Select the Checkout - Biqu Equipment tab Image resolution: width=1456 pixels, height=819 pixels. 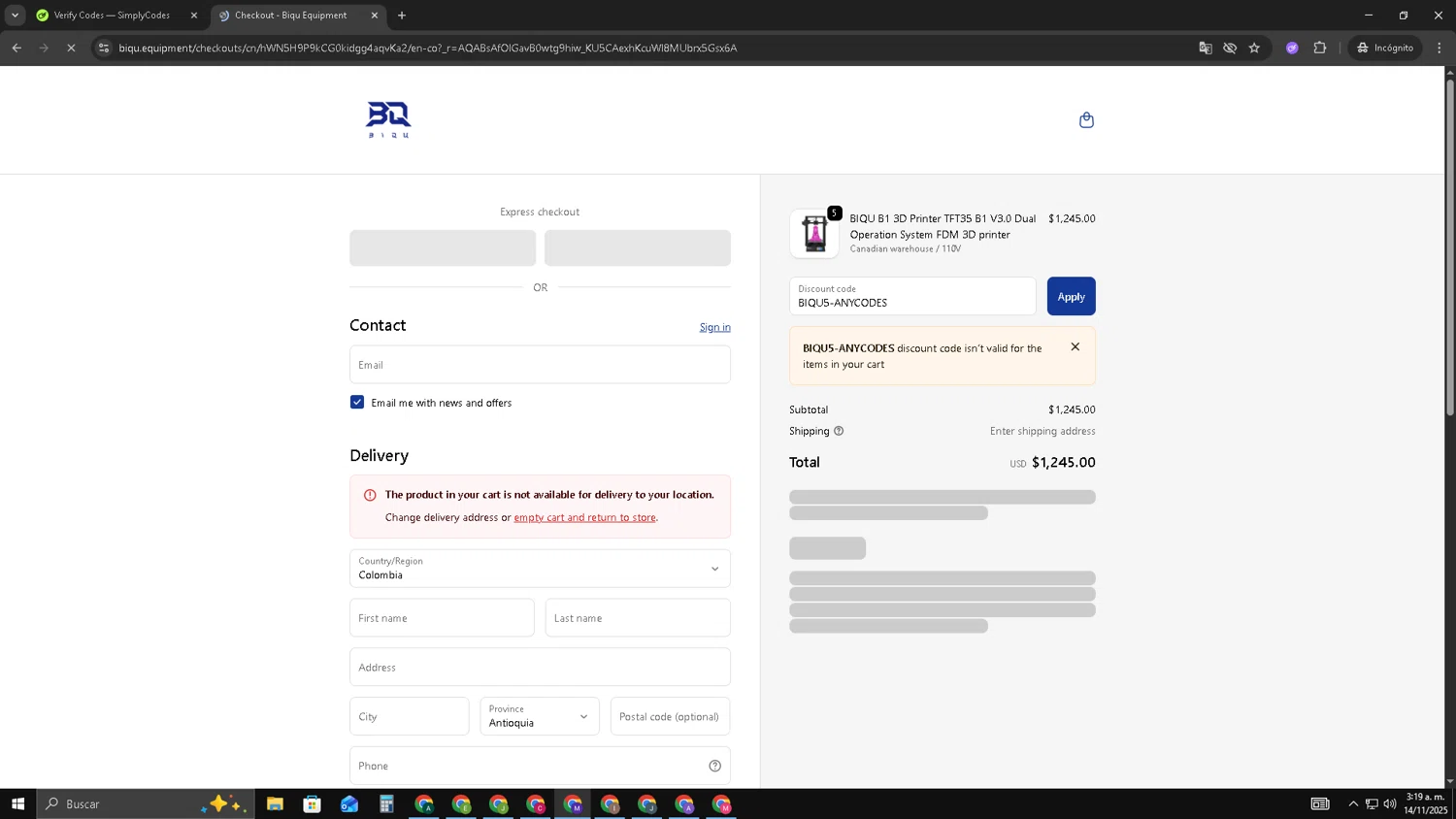[290, 15]
